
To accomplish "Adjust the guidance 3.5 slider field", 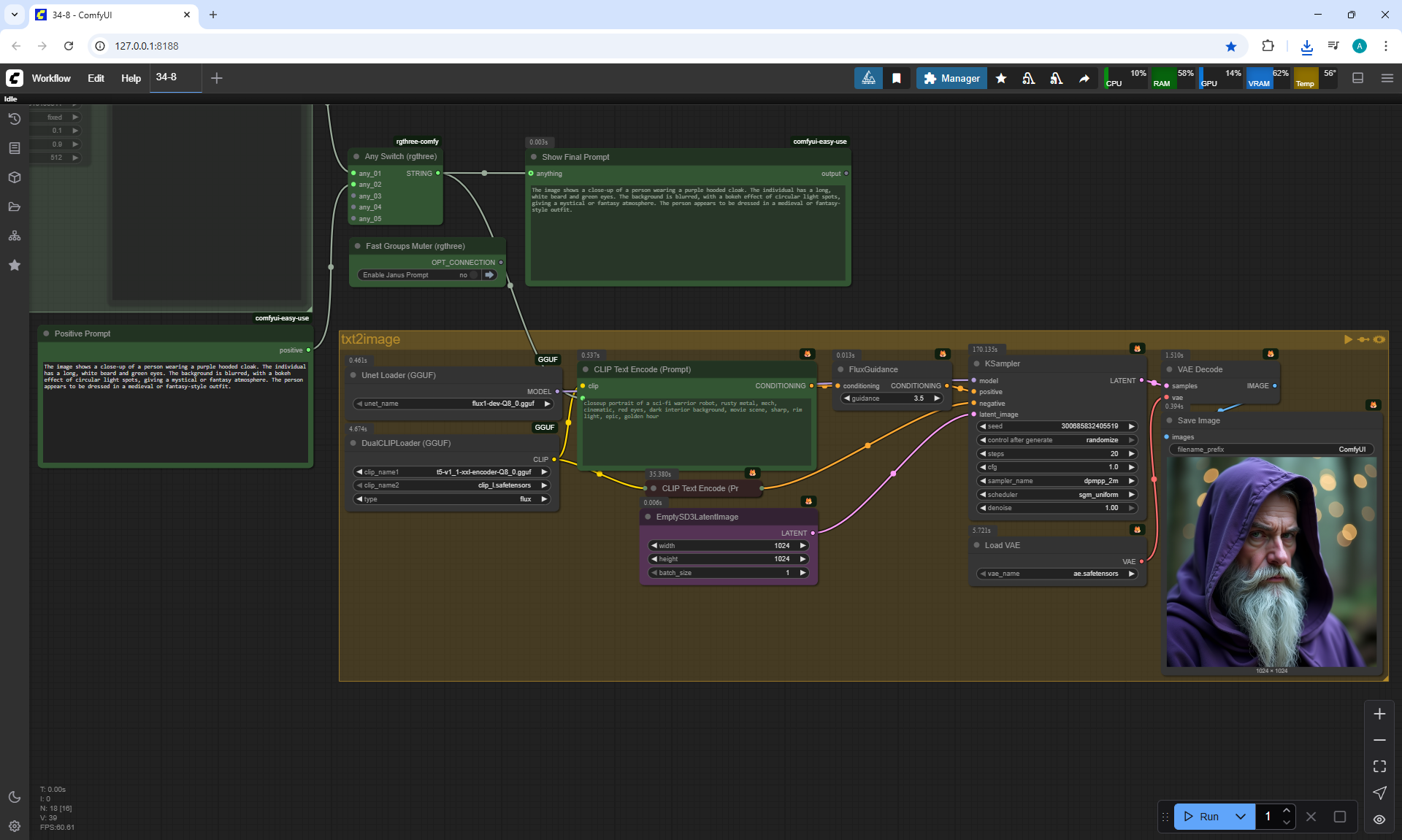I will coord(892,398).
